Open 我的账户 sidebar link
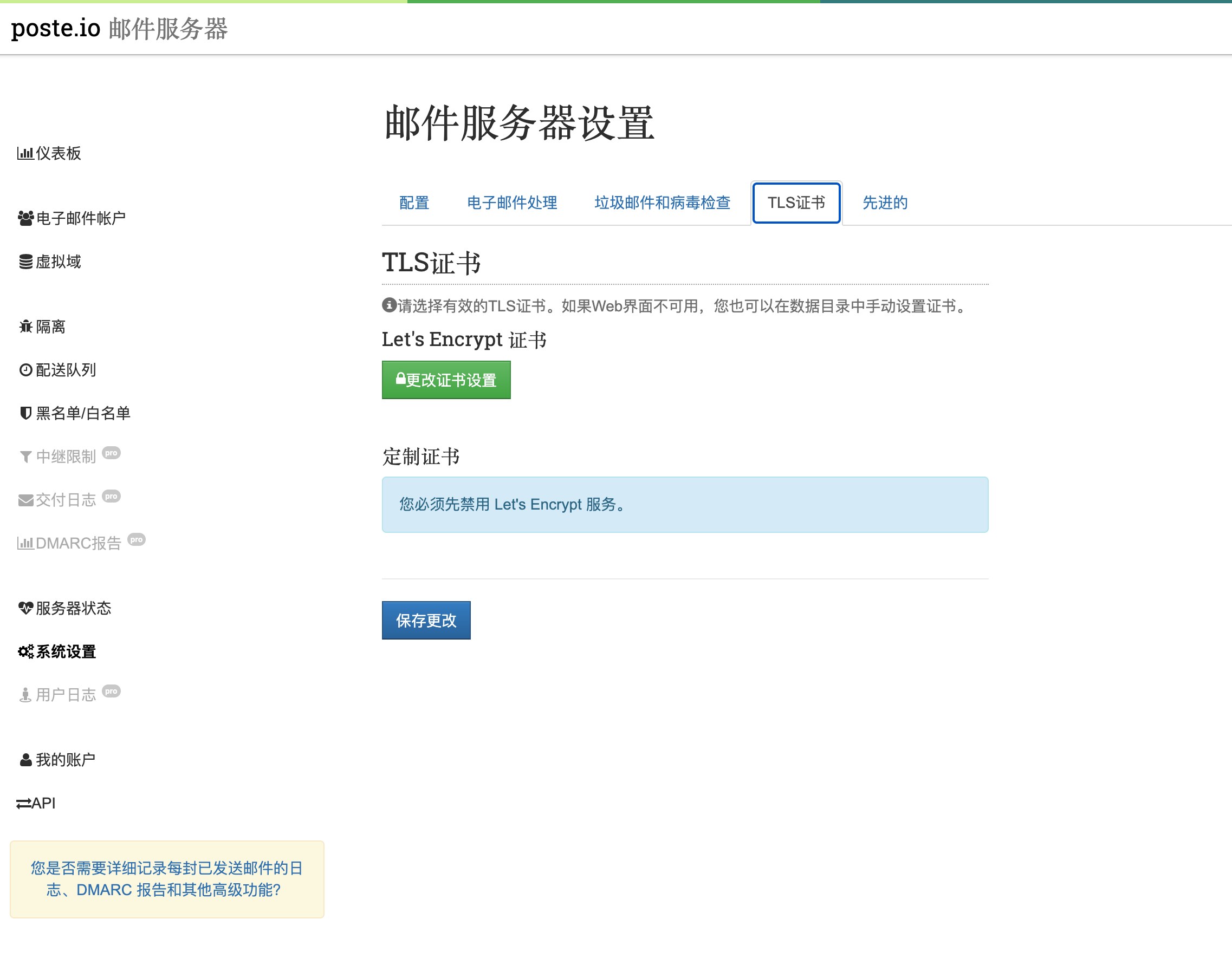Image resolution: width=1232 pixels, height=965 pixels. click(57, 760)
